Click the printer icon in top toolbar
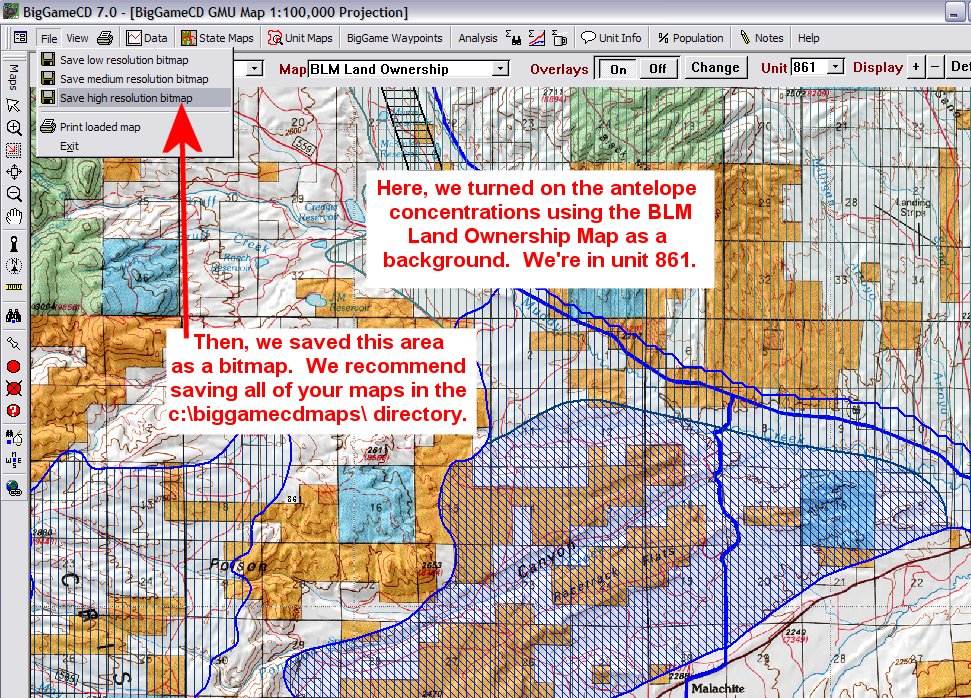This screenshot has height=698, width=971. pyautogui.click(x=105, y=38)
